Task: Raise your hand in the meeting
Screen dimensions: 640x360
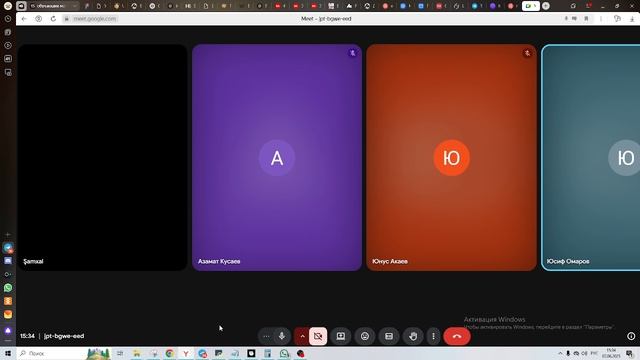Action: (413, 336)
